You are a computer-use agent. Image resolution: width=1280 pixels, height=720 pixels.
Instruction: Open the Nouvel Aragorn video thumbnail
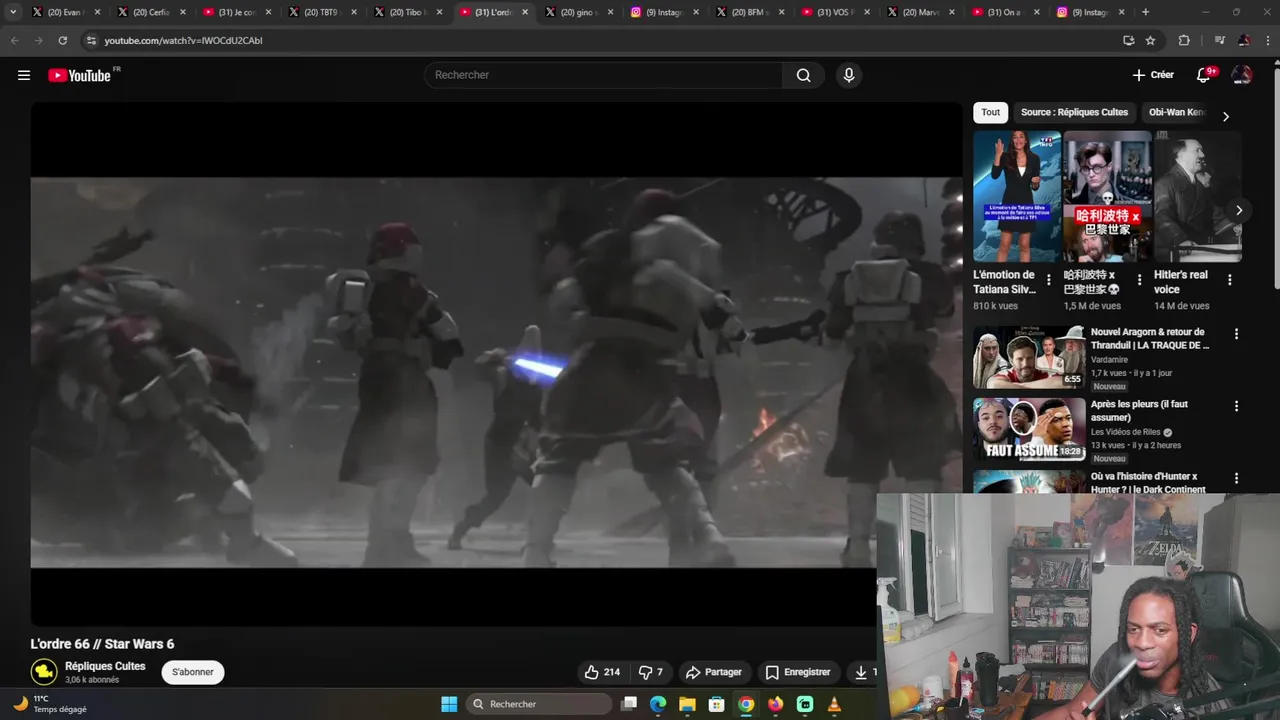click(x=1029, y=357)
